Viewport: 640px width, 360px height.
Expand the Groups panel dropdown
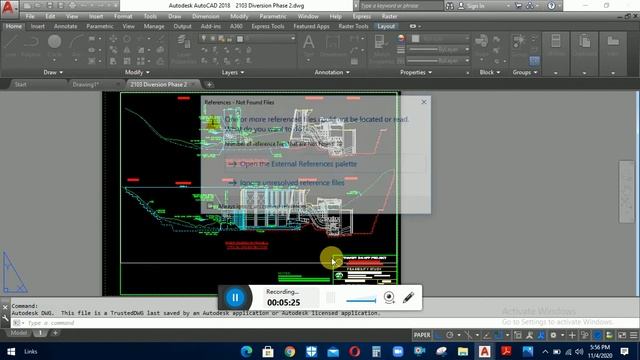click(x=525, y=72)
